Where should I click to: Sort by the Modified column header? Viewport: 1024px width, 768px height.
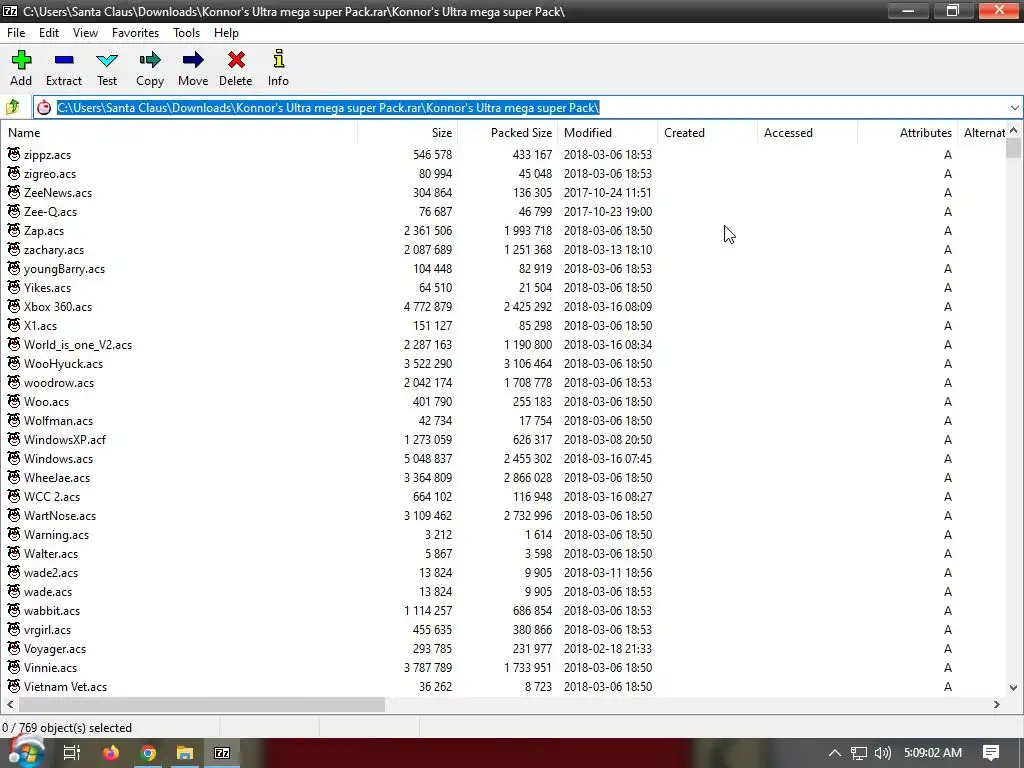(x=607, y=133)
